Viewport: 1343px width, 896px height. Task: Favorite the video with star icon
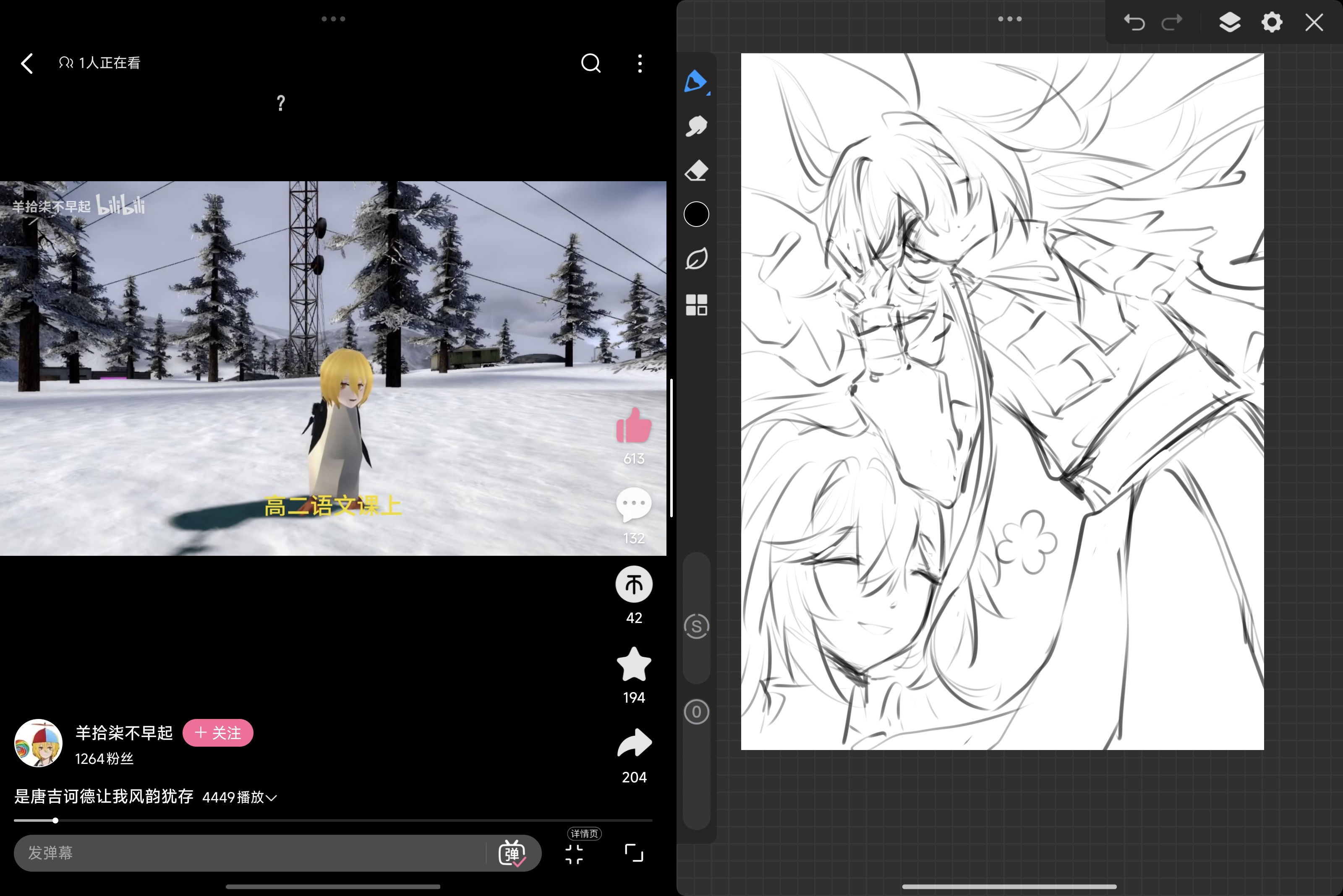coord(633,664)
